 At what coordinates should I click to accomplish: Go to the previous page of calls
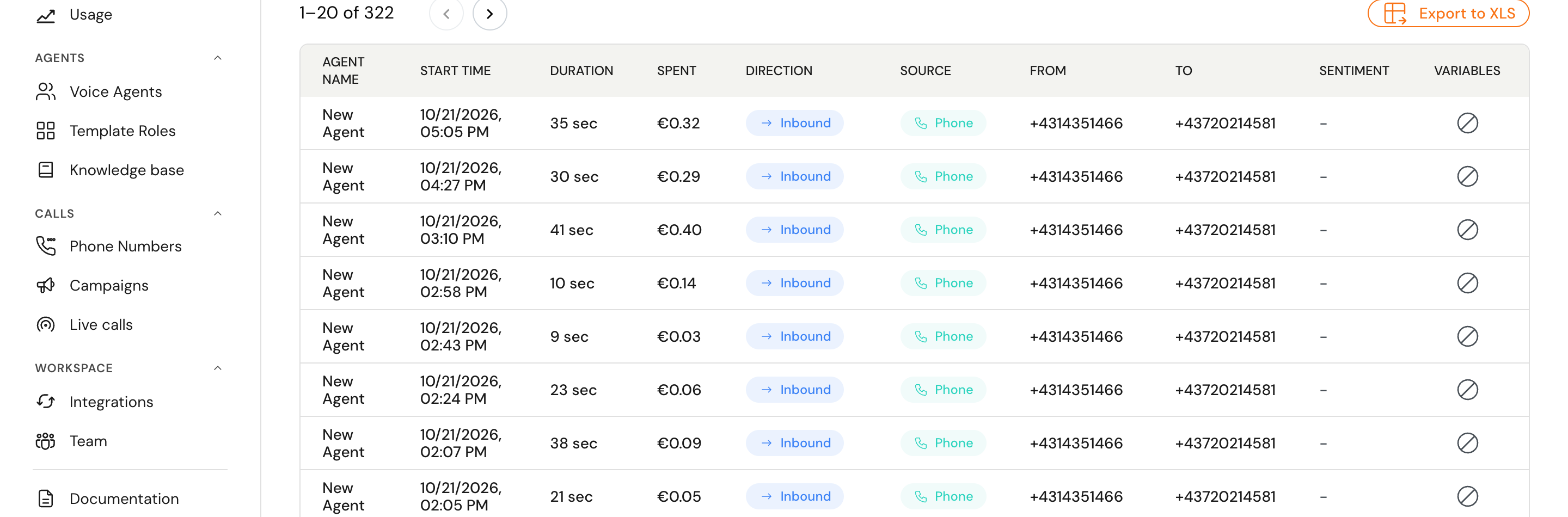tap(446, 14)
